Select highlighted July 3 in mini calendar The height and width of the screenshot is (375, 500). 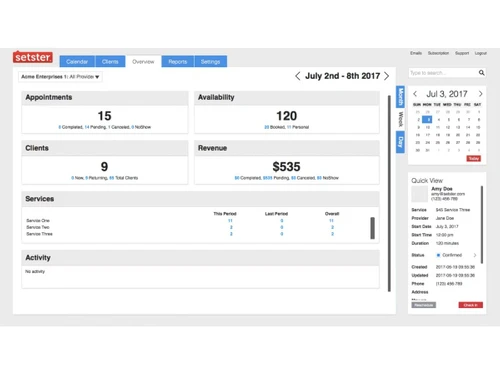tap(427, 119)
